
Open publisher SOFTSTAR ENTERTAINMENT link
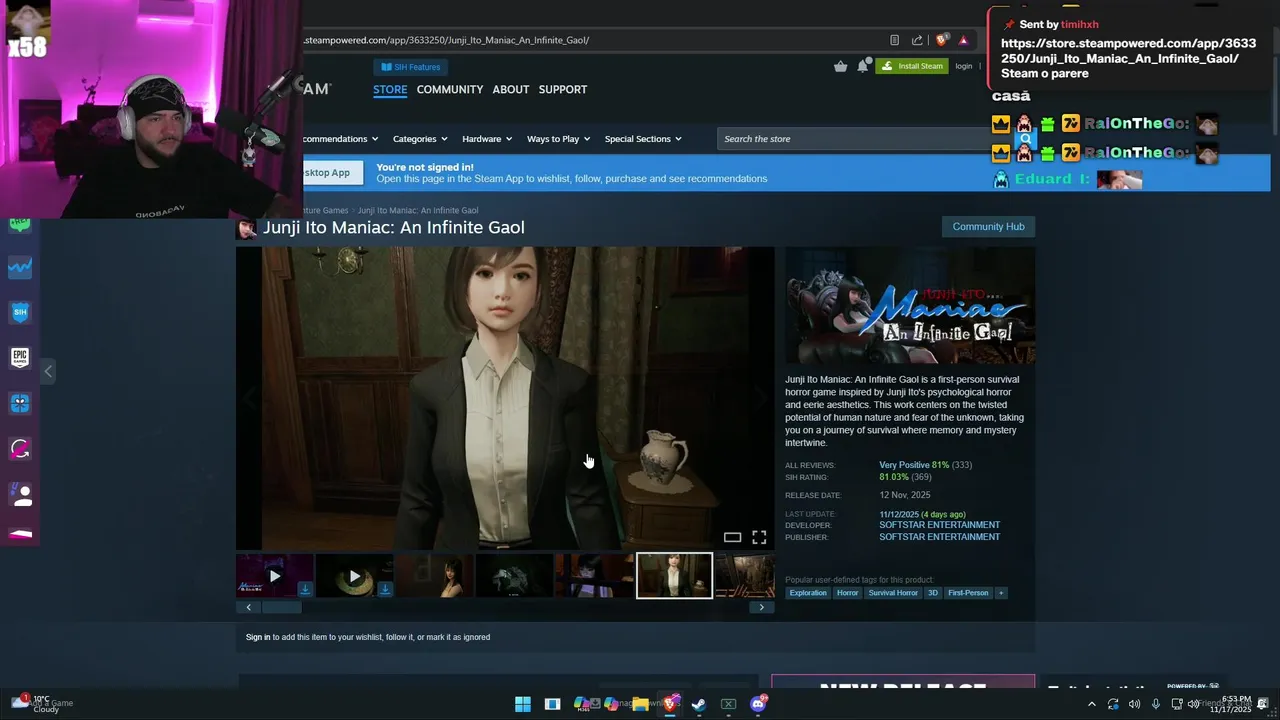click(939, 537)
